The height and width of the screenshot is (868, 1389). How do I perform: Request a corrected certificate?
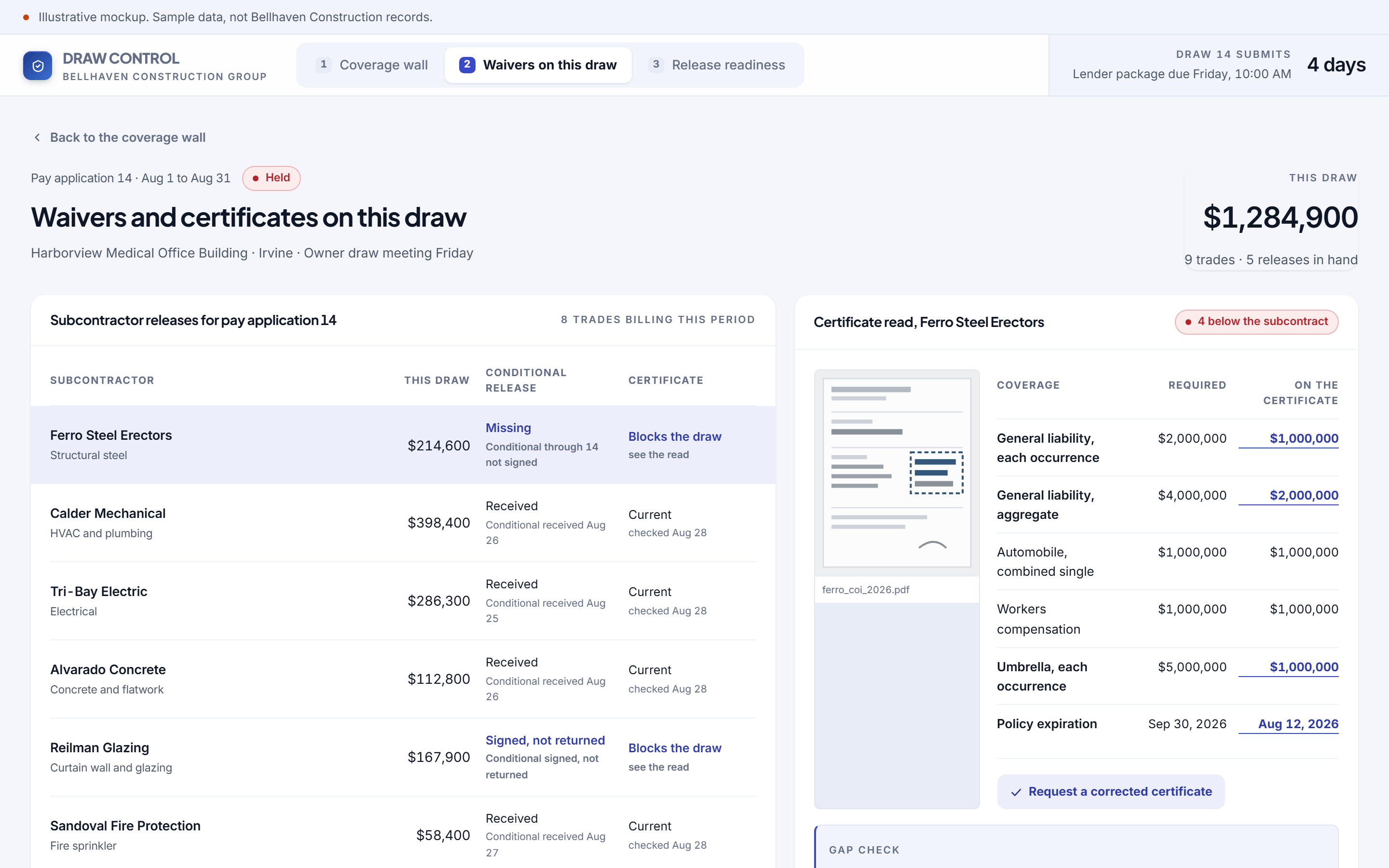tap(1111, 792)
